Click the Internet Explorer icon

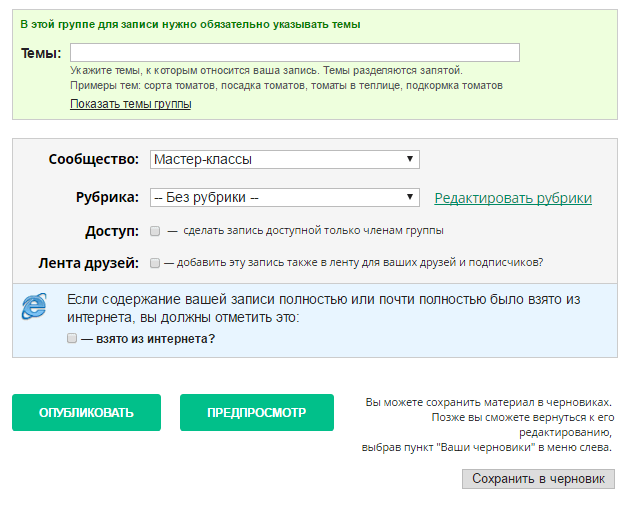tap(34, 307)
